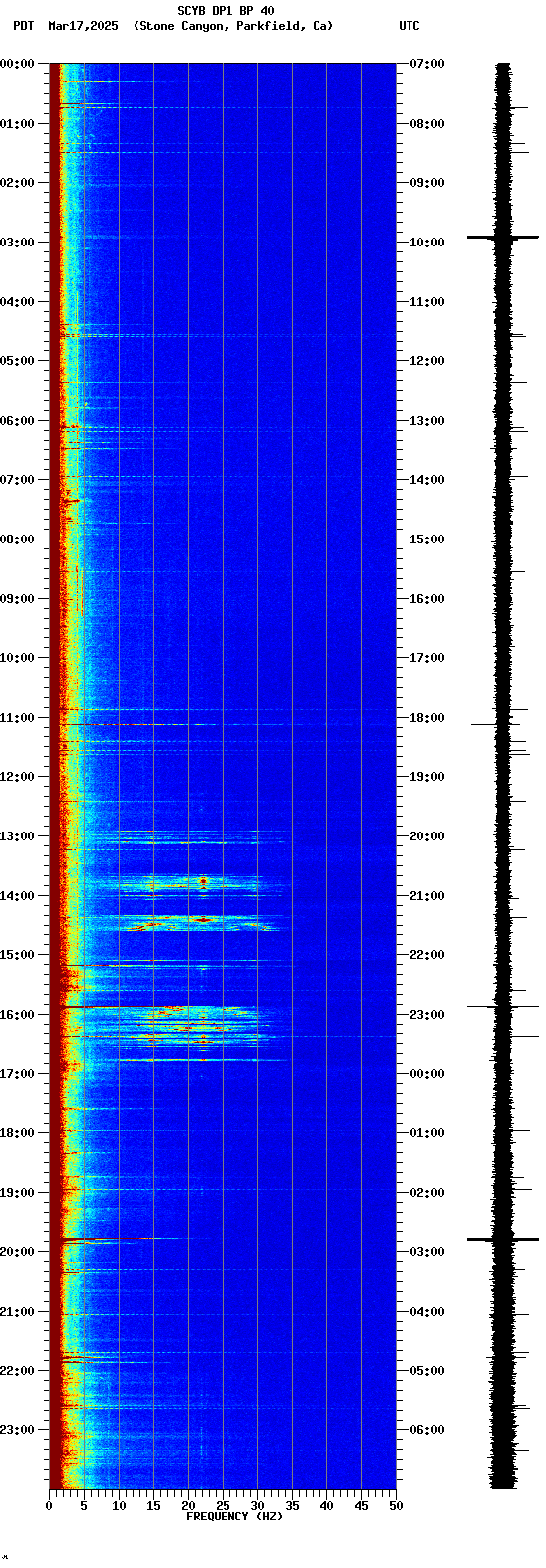Image resolution: width=546 pixels, height=1568 pixels.
Task: Click the '(Stone Canyon, Parkfield, Ca)' location text
Action: pyautogui.click(x=233, y=26)
